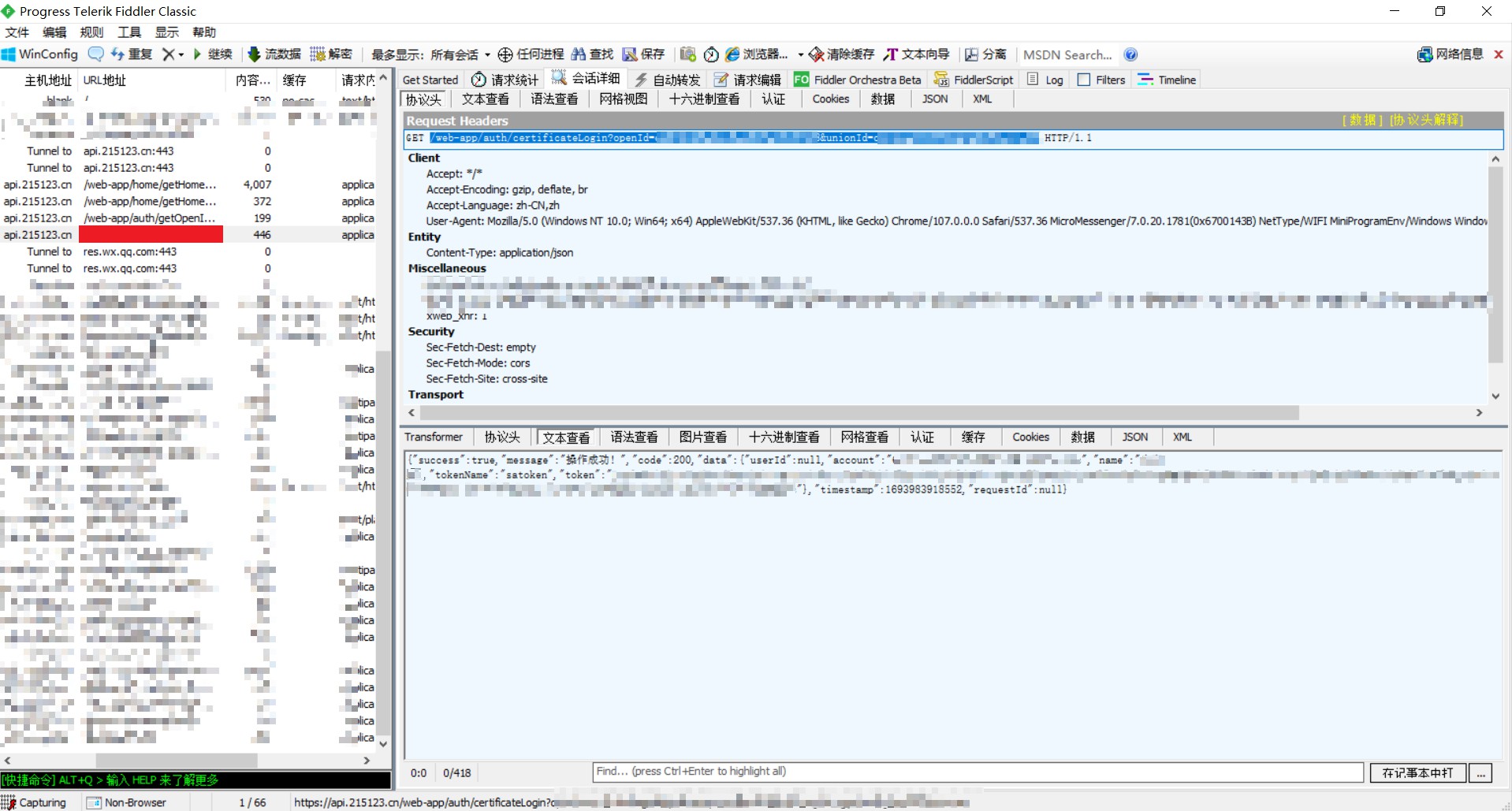Launch 浏览器 browser from toolbar
The width and height of the screenshot is (1512, 811).
tap(757, 54)
